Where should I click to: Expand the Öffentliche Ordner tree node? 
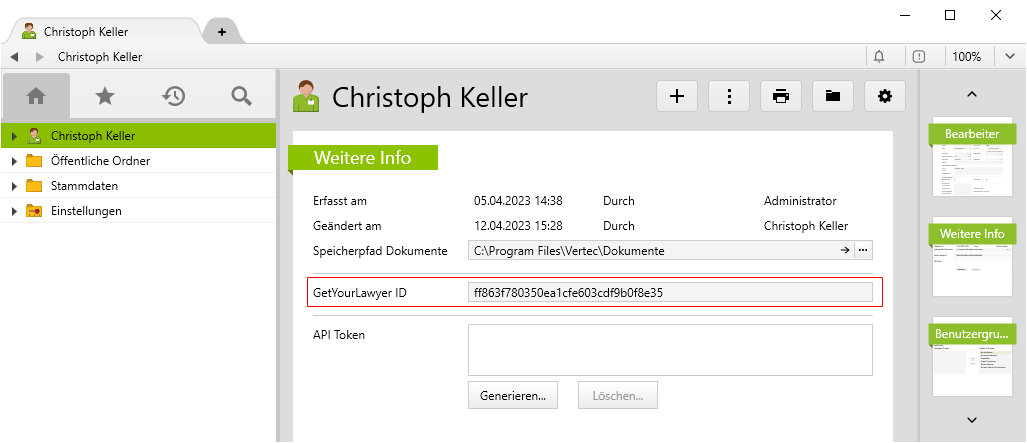(x=14, y=161)
